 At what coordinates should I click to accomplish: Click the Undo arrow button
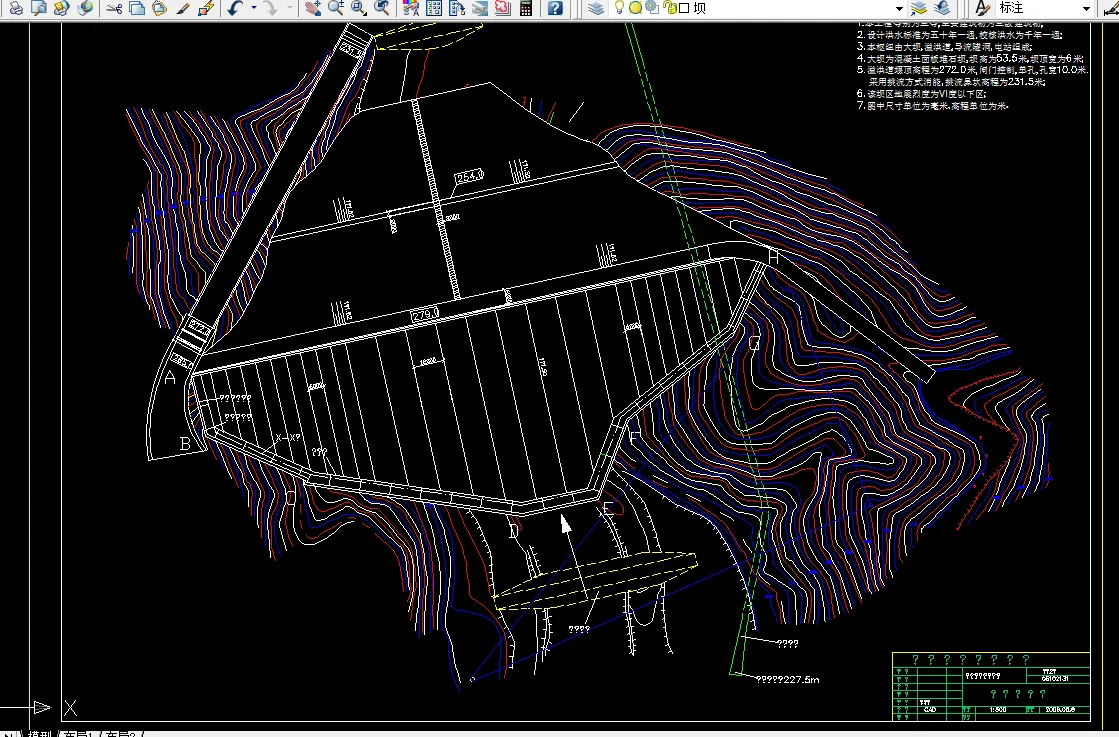[234, 8]
